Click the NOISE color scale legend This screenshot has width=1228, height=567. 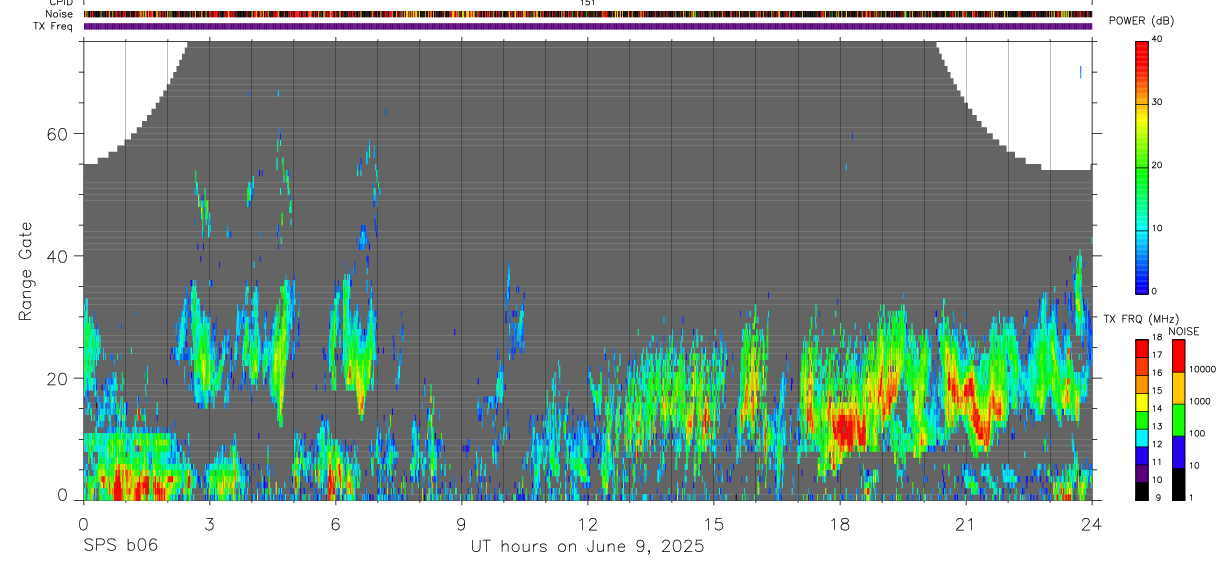[x=1178, y=420]
